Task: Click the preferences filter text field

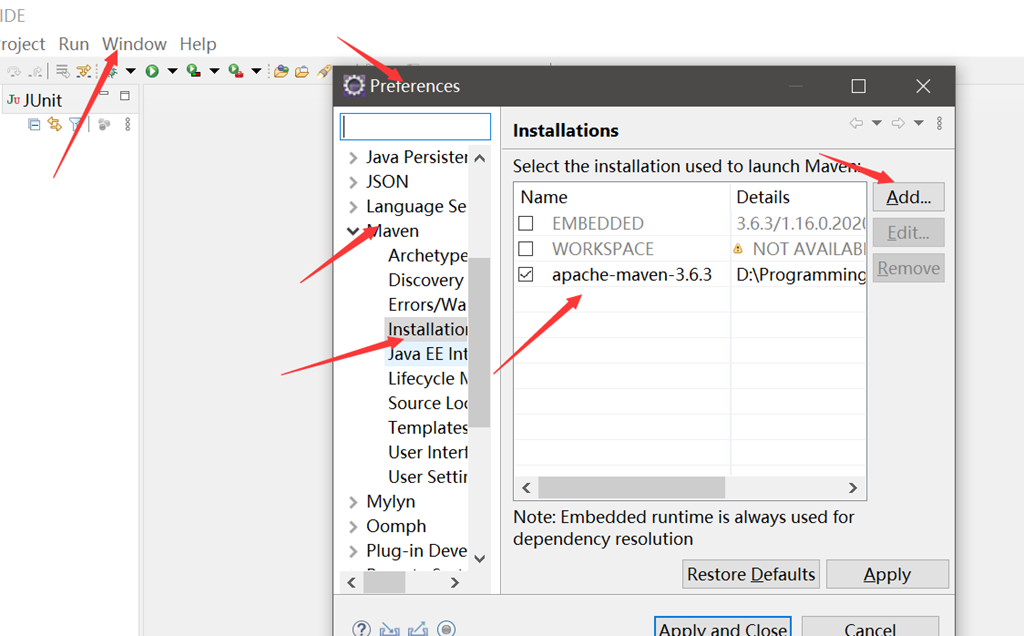Action: 415,126
